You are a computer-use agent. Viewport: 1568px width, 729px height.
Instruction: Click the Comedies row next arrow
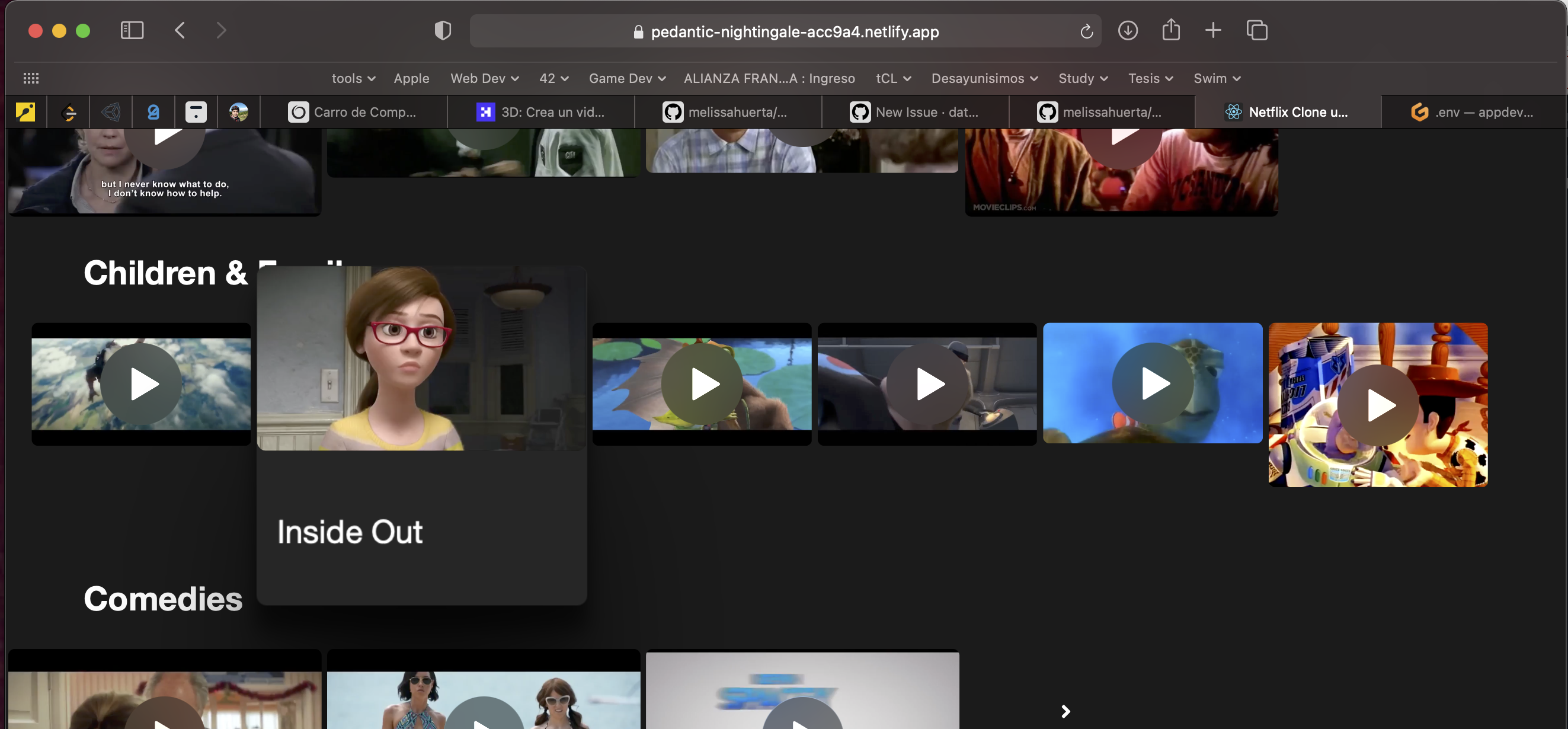(1065, 711)
